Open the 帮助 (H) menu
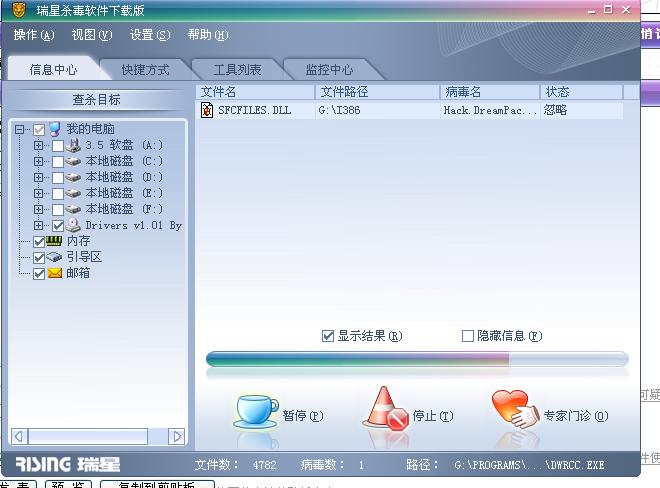The width and height of the screenshot is (660, 488). click(208, 35)
